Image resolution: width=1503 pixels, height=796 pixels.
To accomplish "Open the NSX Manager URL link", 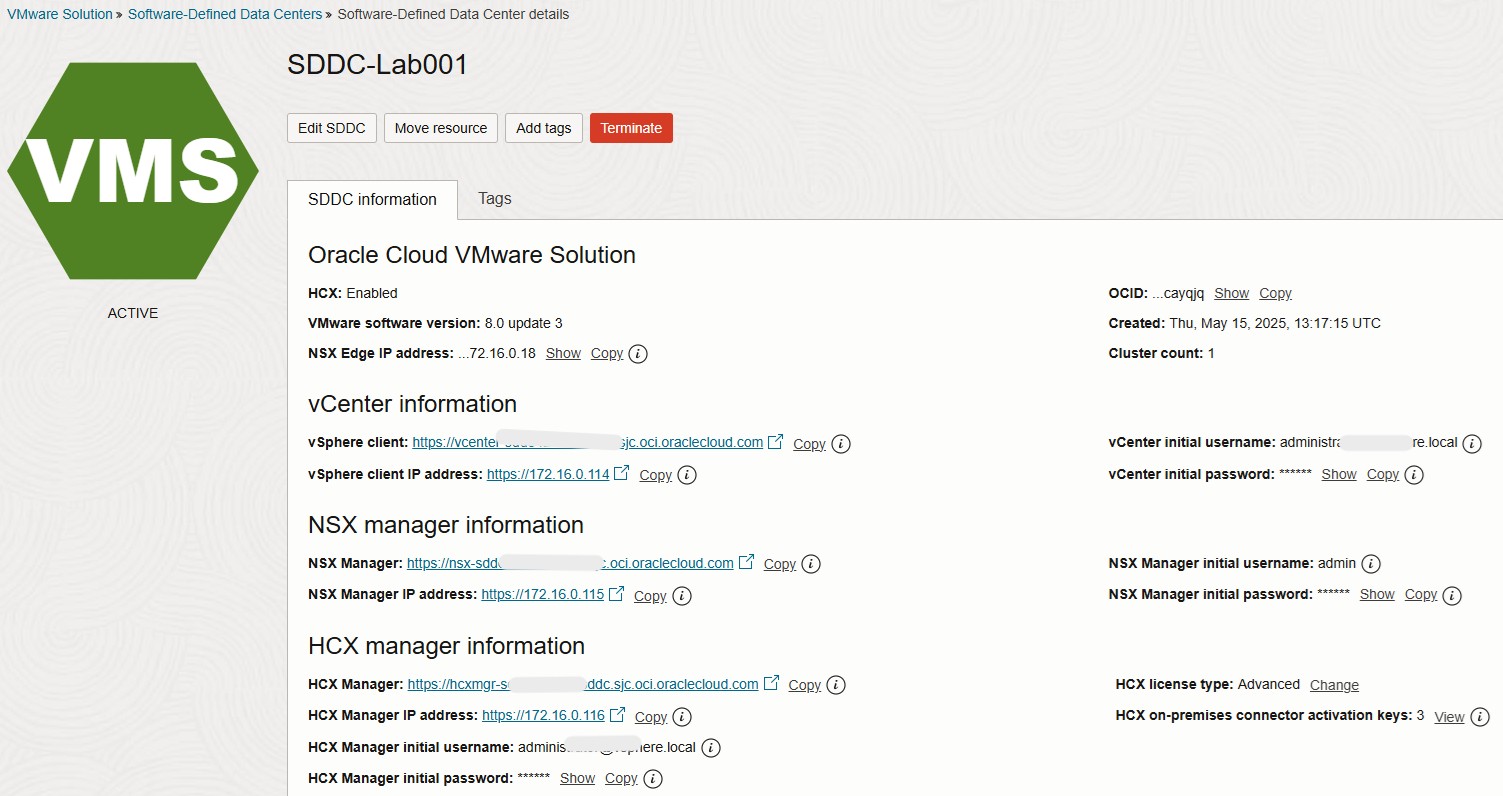I will [570, 563].
